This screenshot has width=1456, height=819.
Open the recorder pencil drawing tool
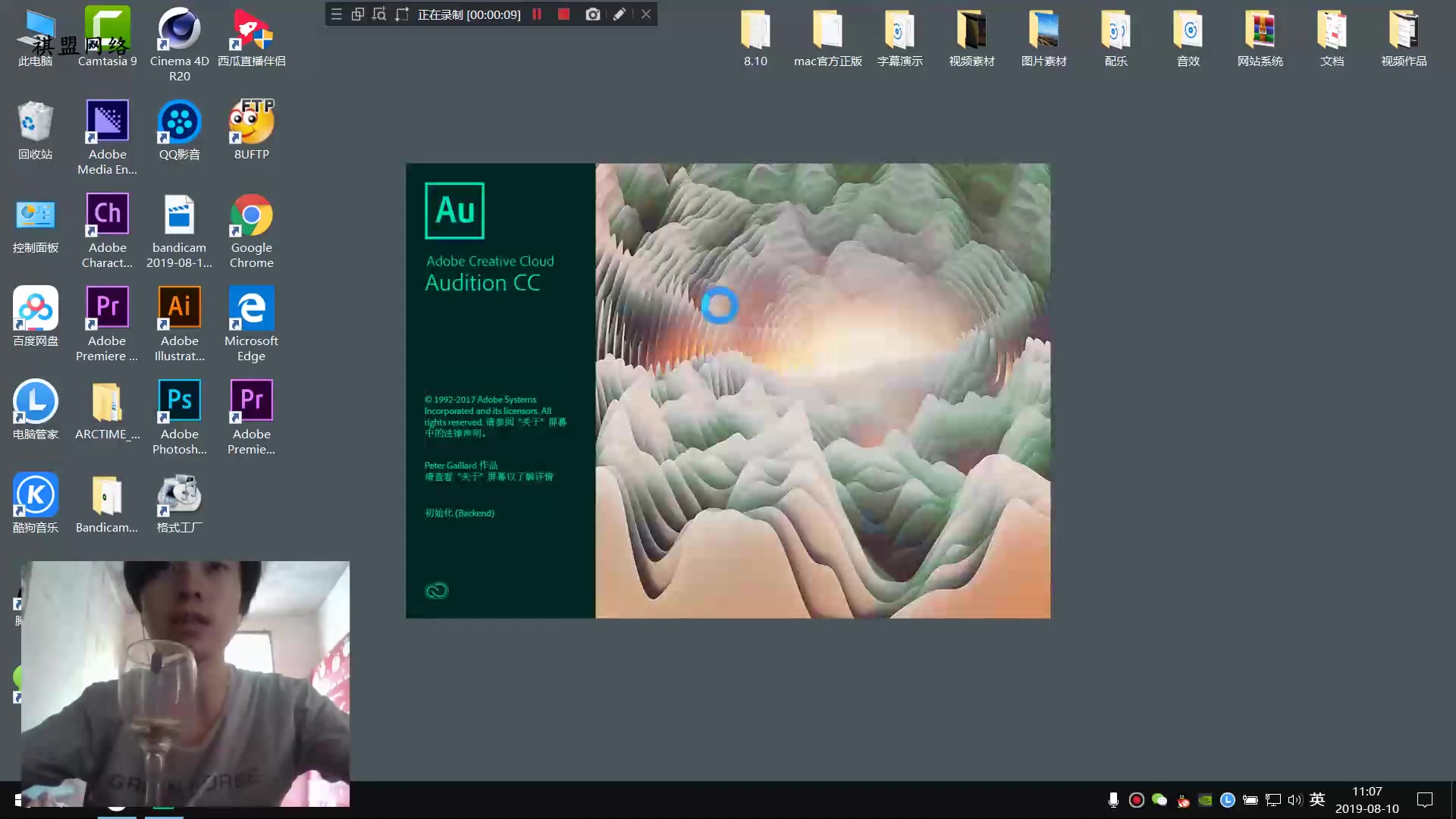pos(620,14)
